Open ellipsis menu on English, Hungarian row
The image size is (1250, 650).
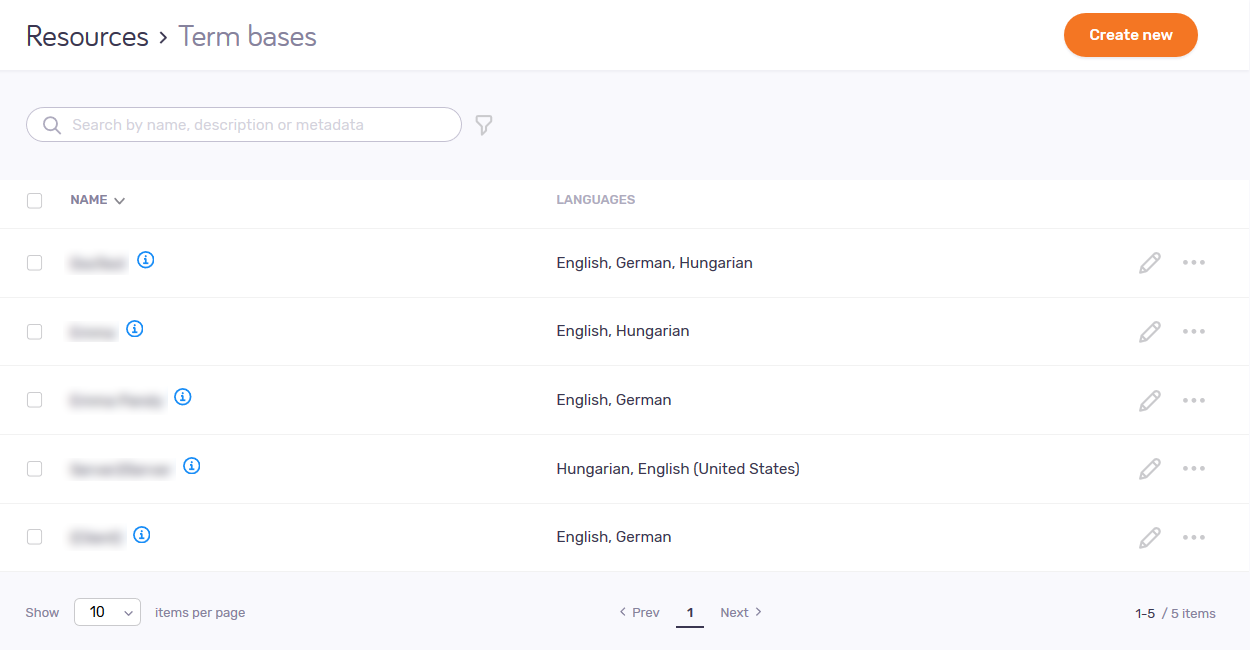click(1194, 331)
